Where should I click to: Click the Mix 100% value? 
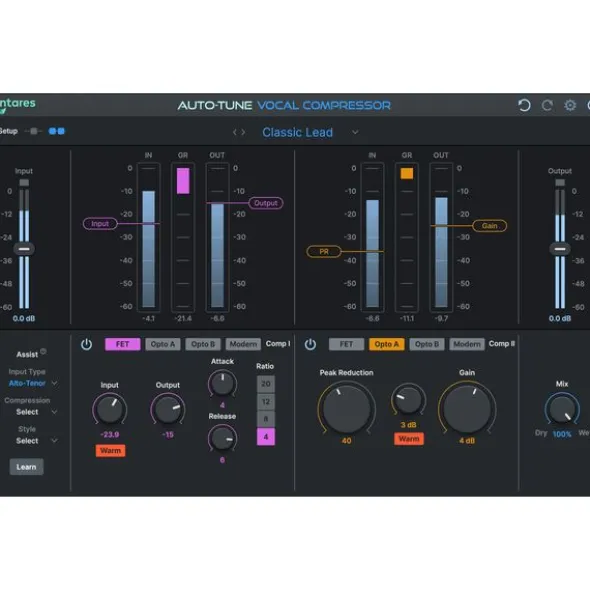562,434
